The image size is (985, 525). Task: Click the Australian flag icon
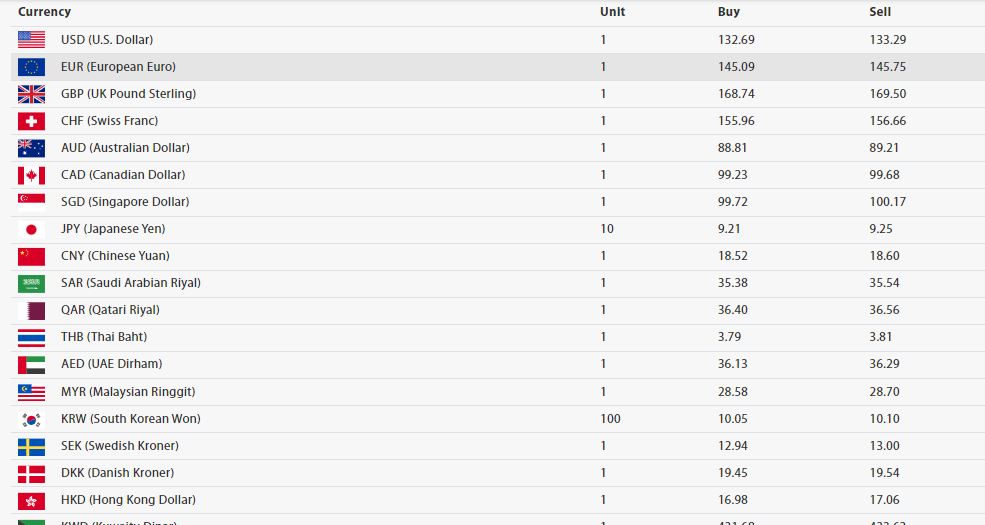tap(31, 148)
